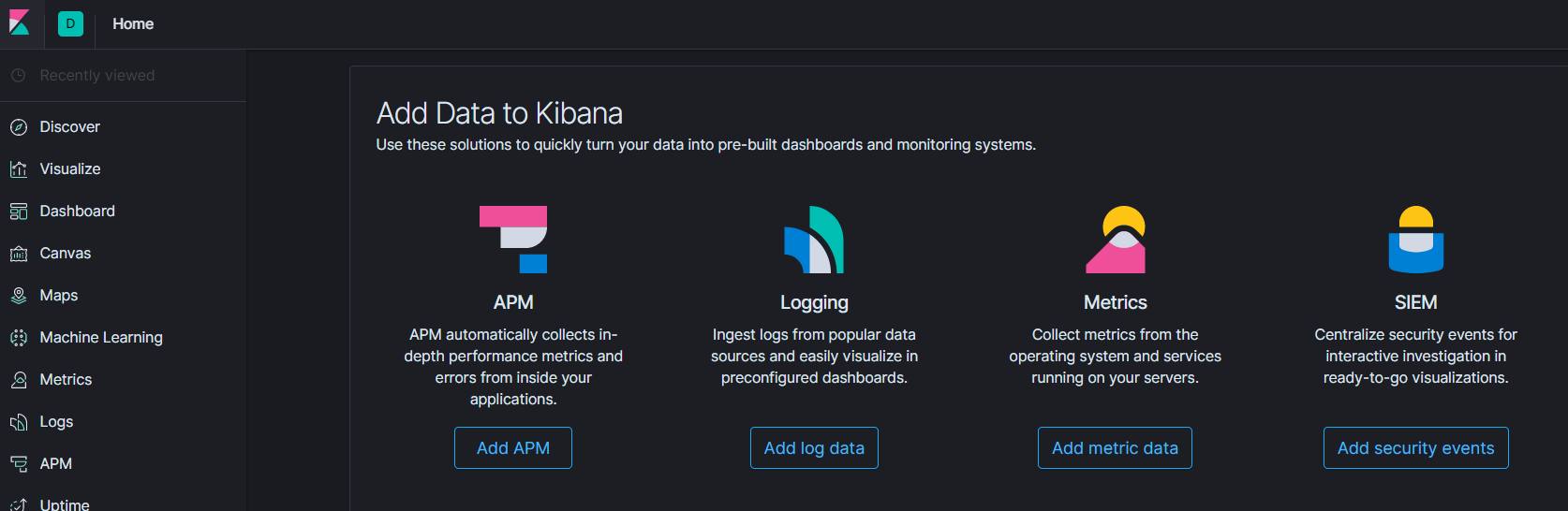Click the Add security events button
The height and width of the screenshot is (511, 1568).
tap(1415, 448)
